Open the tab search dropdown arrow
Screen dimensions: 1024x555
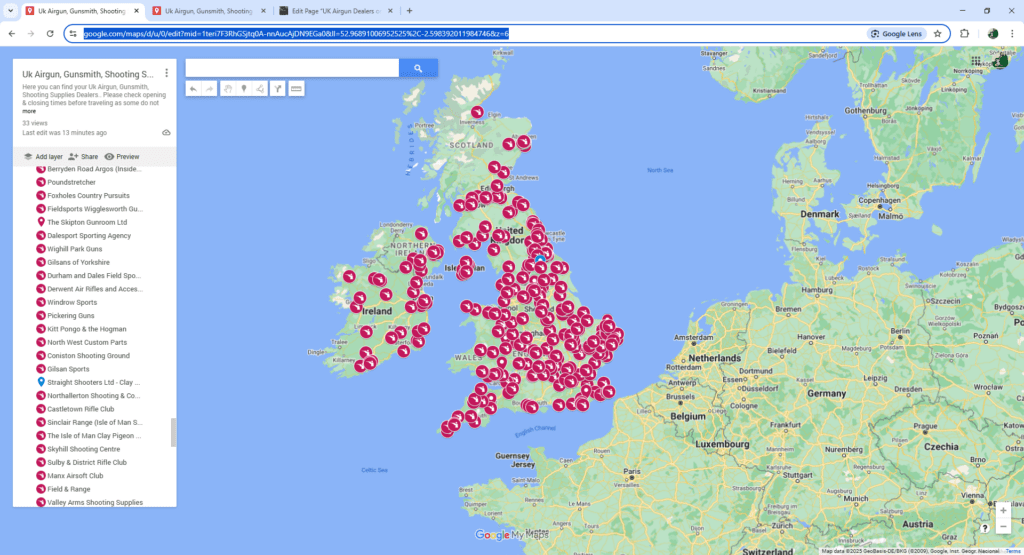(10, 11)
